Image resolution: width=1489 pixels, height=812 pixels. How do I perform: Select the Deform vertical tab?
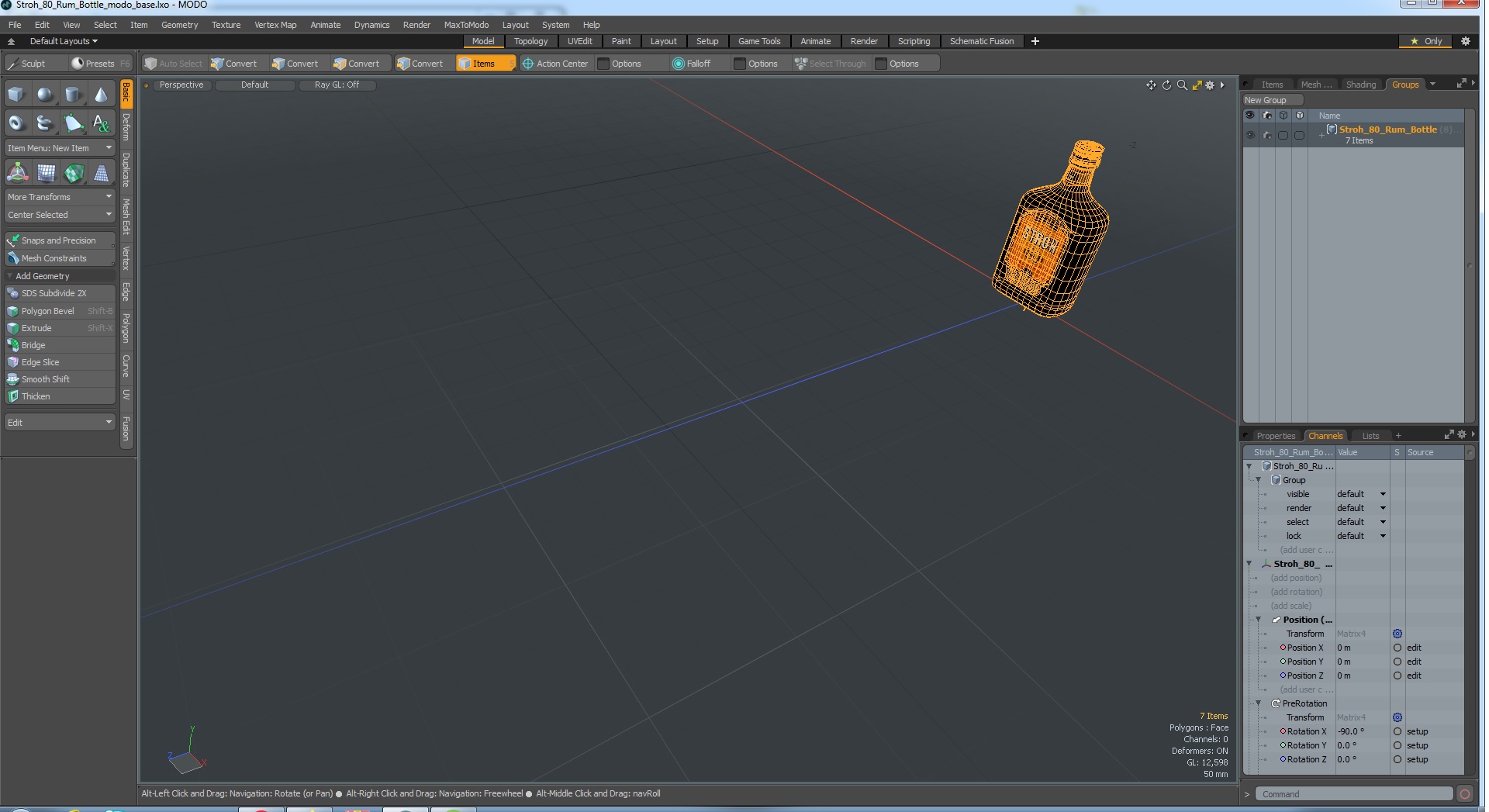[126, 126]
